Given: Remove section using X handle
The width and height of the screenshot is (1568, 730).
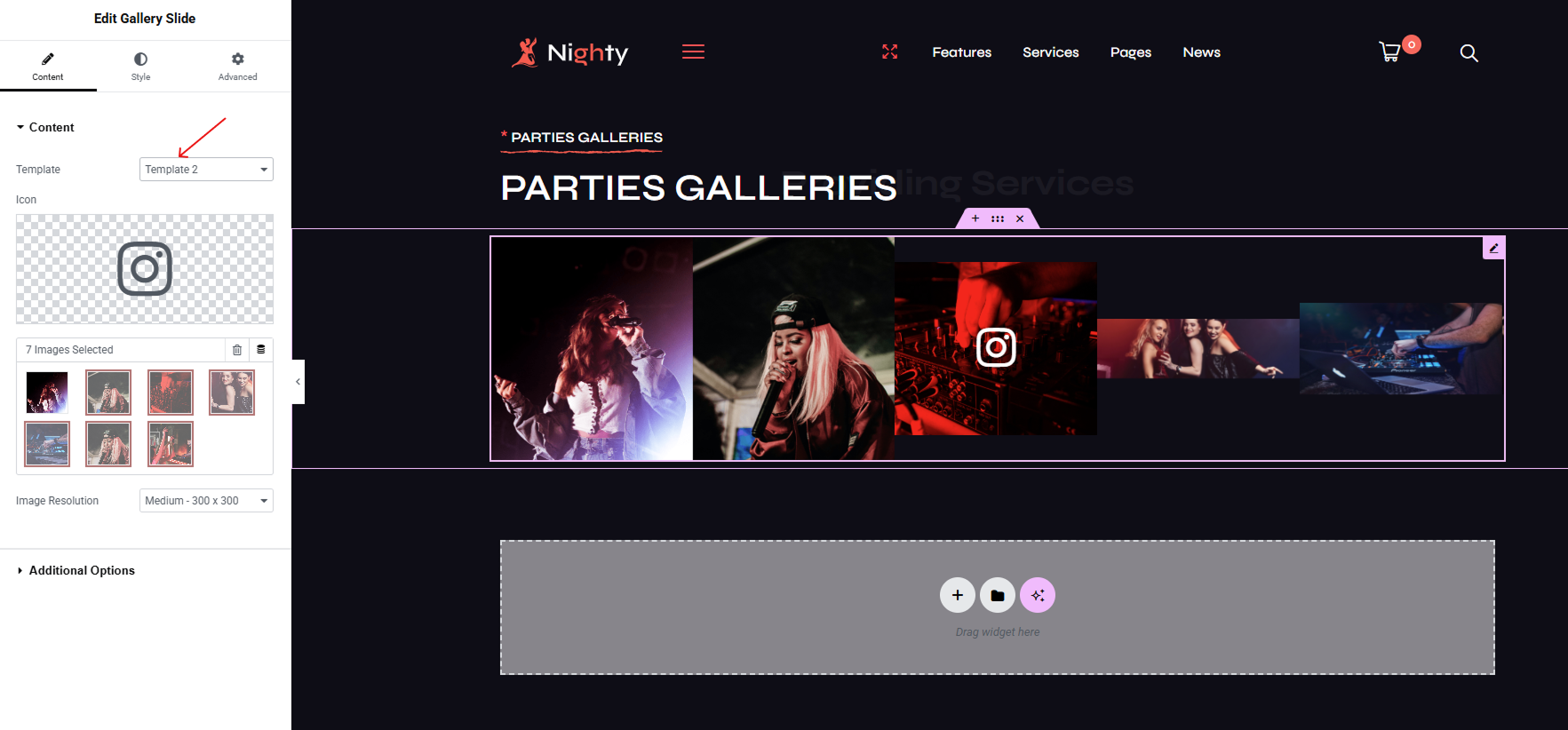Looking at the screenshot, I should [x=1020, y=218].
